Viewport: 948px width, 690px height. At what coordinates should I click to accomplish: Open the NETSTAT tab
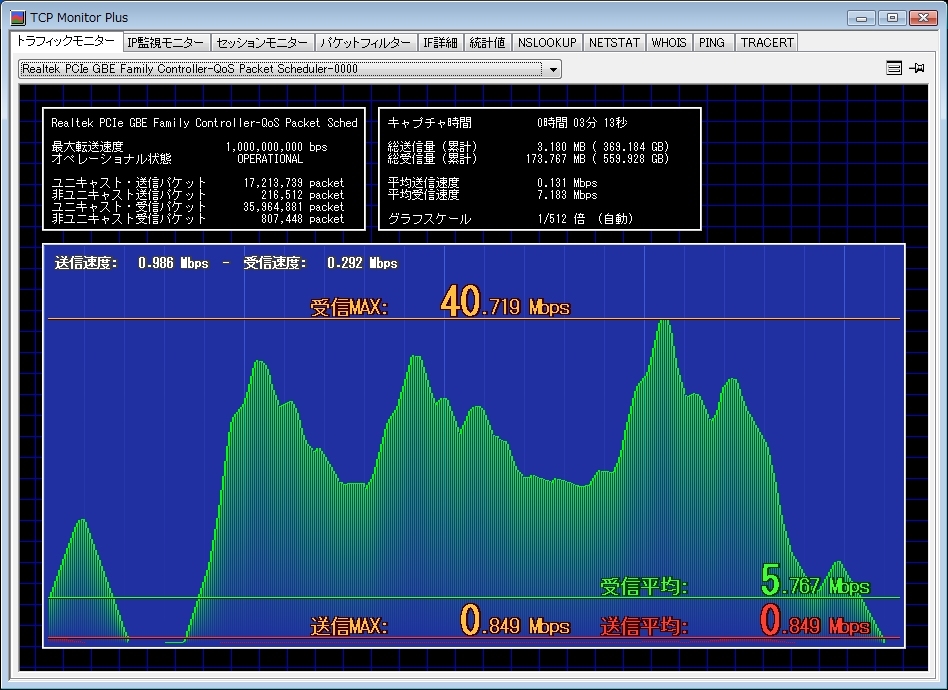(x=613, y=42)
